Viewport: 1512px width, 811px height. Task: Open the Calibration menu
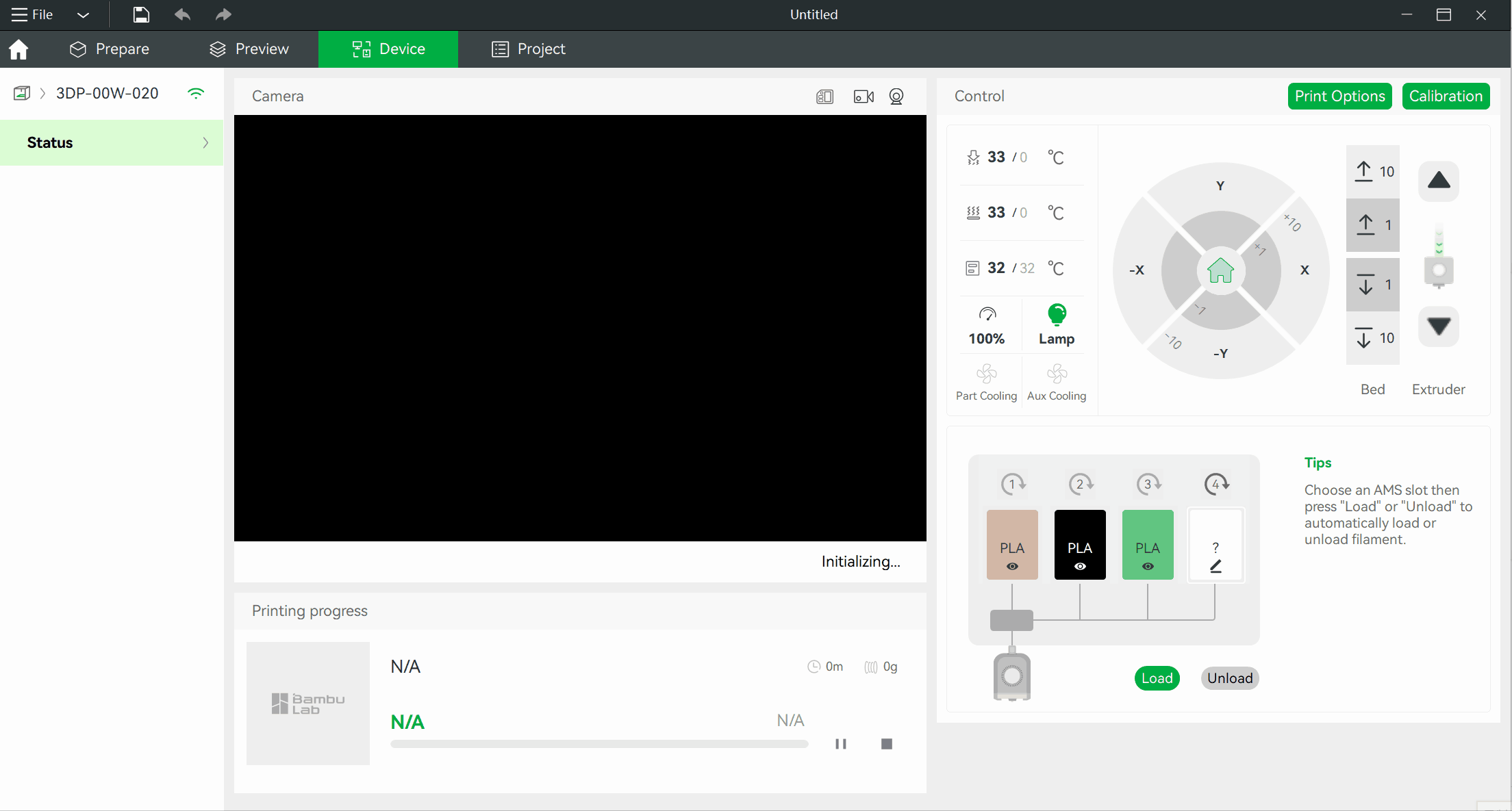1446,96
